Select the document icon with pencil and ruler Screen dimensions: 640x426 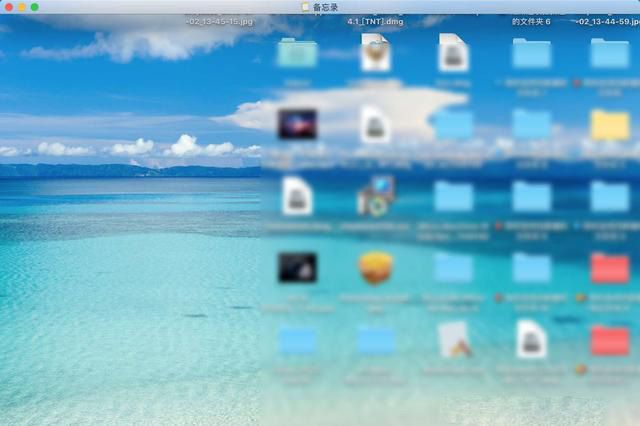coord(453,339)
